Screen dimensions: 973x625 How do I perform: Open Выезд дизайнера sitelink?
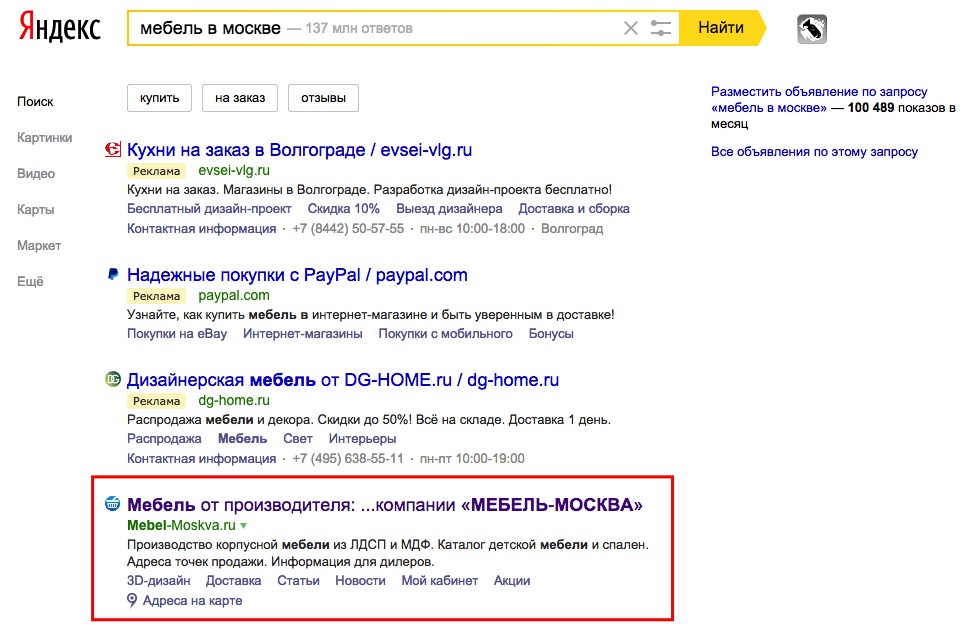(449, 209)
